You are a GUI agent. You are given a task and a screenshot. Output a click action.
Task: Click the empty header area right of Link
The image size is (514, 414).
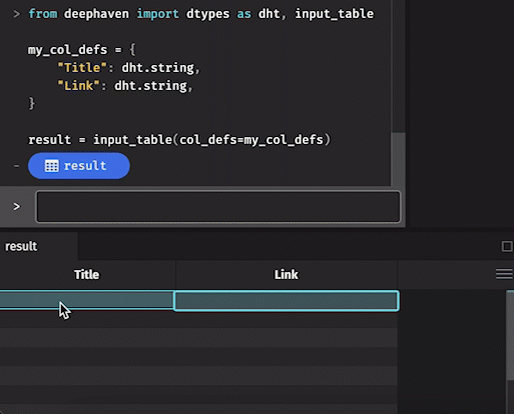click(447, 275)
